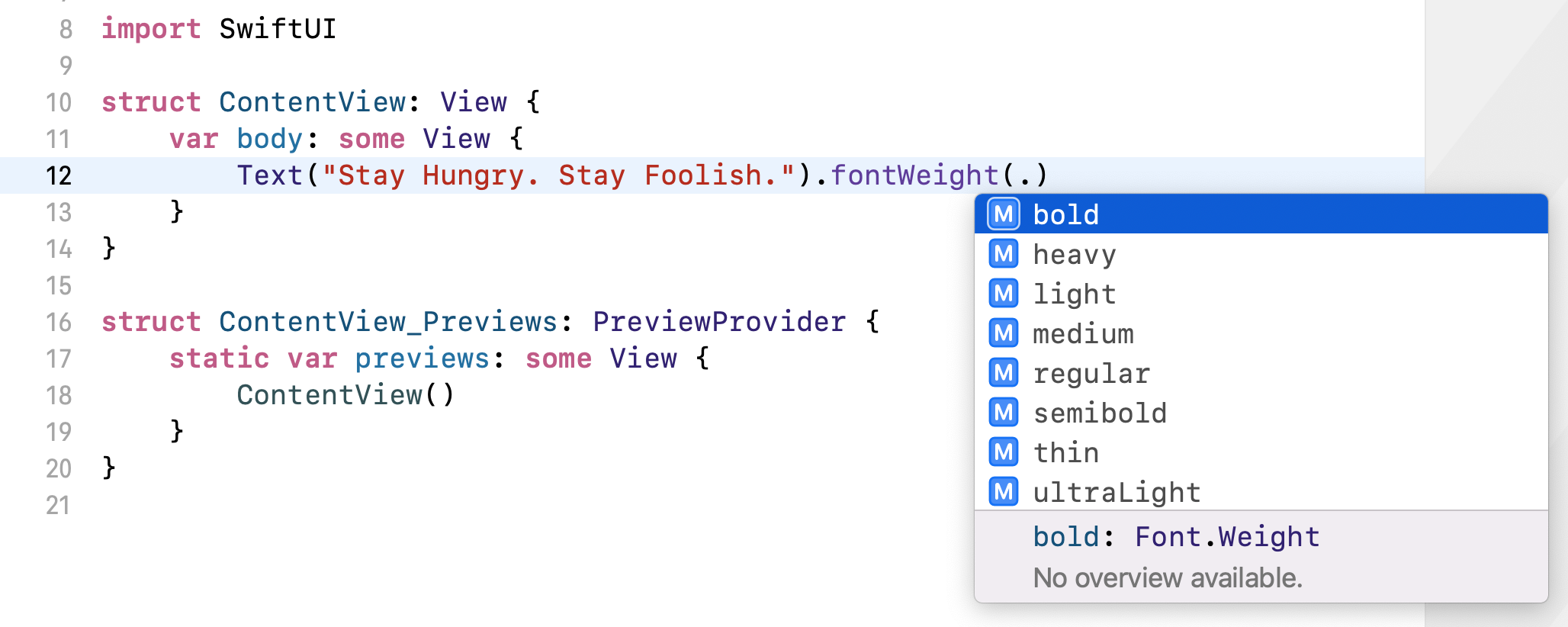Select the heavy font weight suggestion
1568x627 pixels.
click(x=1074, y=254)
